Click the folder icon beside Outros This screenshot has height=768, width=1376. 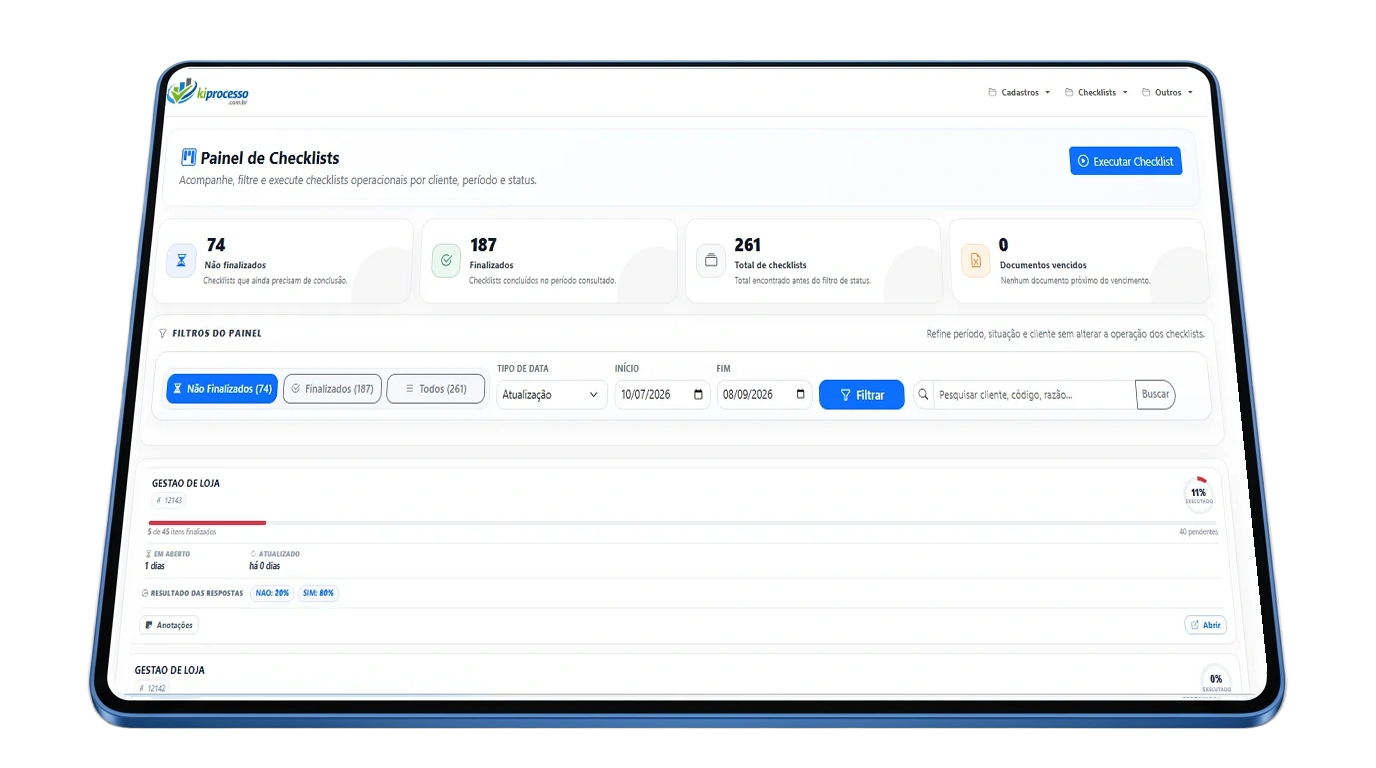coord(1146,92)
